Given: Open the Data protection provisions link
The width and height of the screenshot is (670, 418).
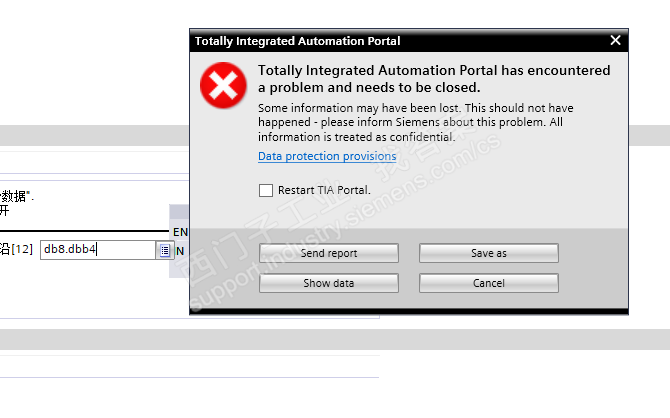Looking at the screenshot, I should [x=327, y=157].
